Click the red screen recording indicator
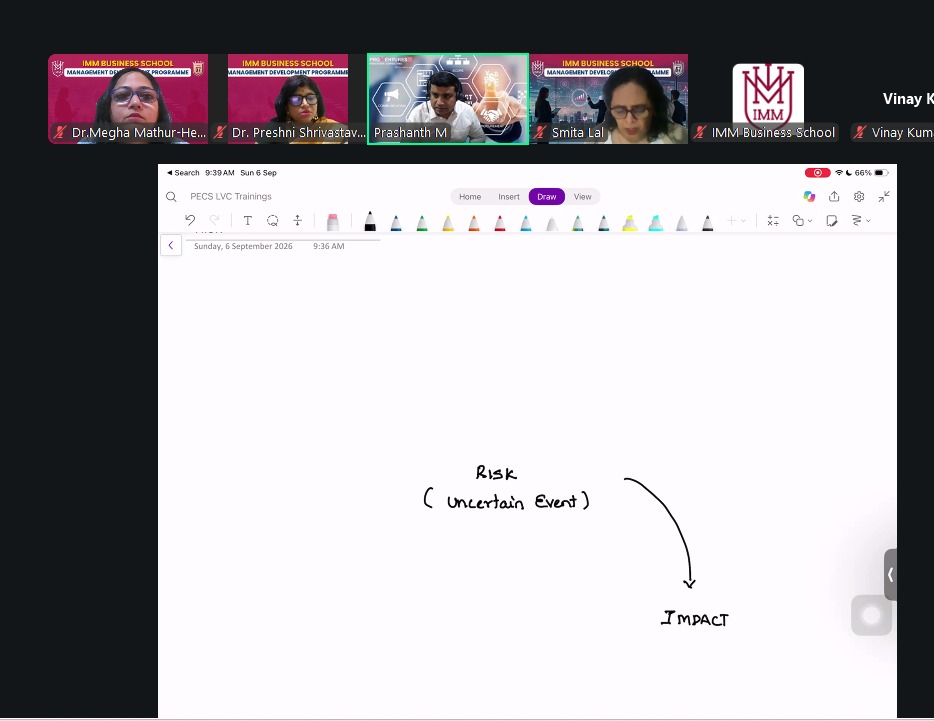Image resolution: width=934 pixels, height=721 pixels. click(x=817, y=173)
